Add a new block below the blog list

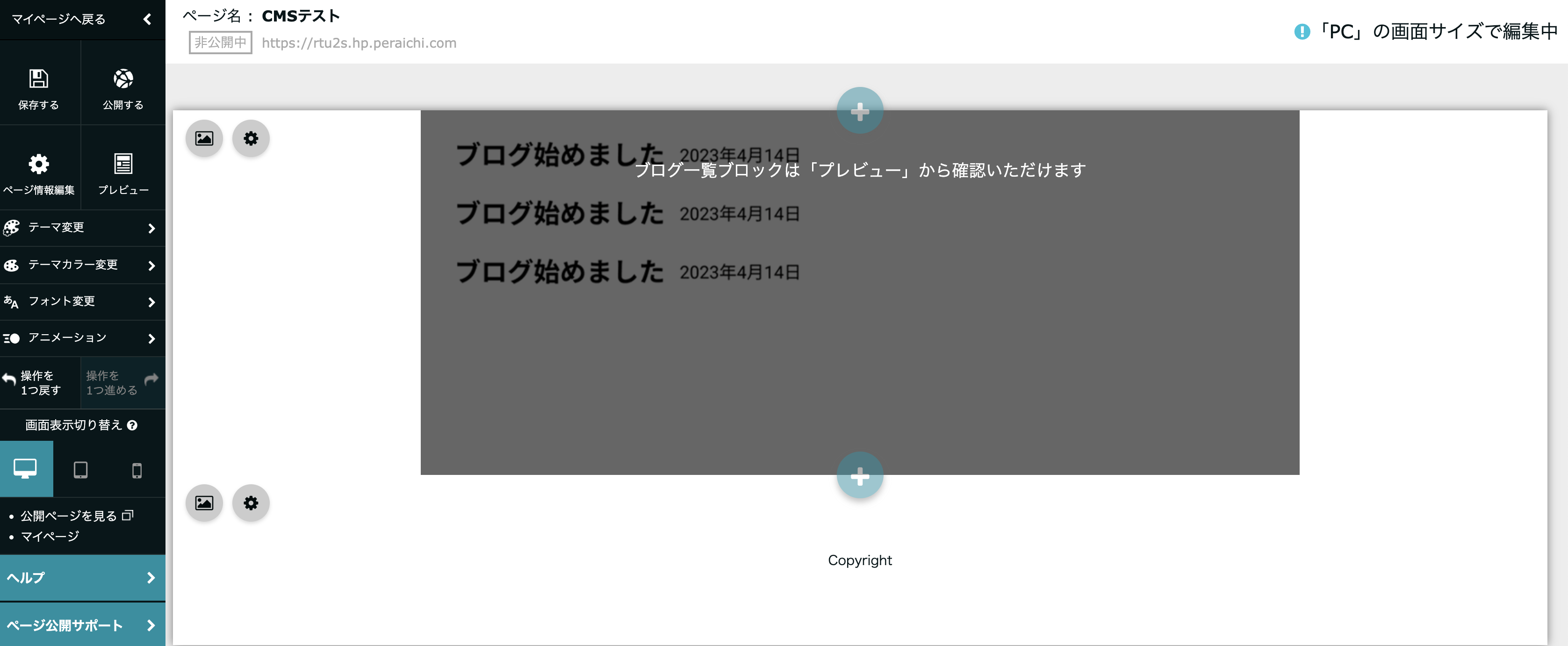pos(859,474)
